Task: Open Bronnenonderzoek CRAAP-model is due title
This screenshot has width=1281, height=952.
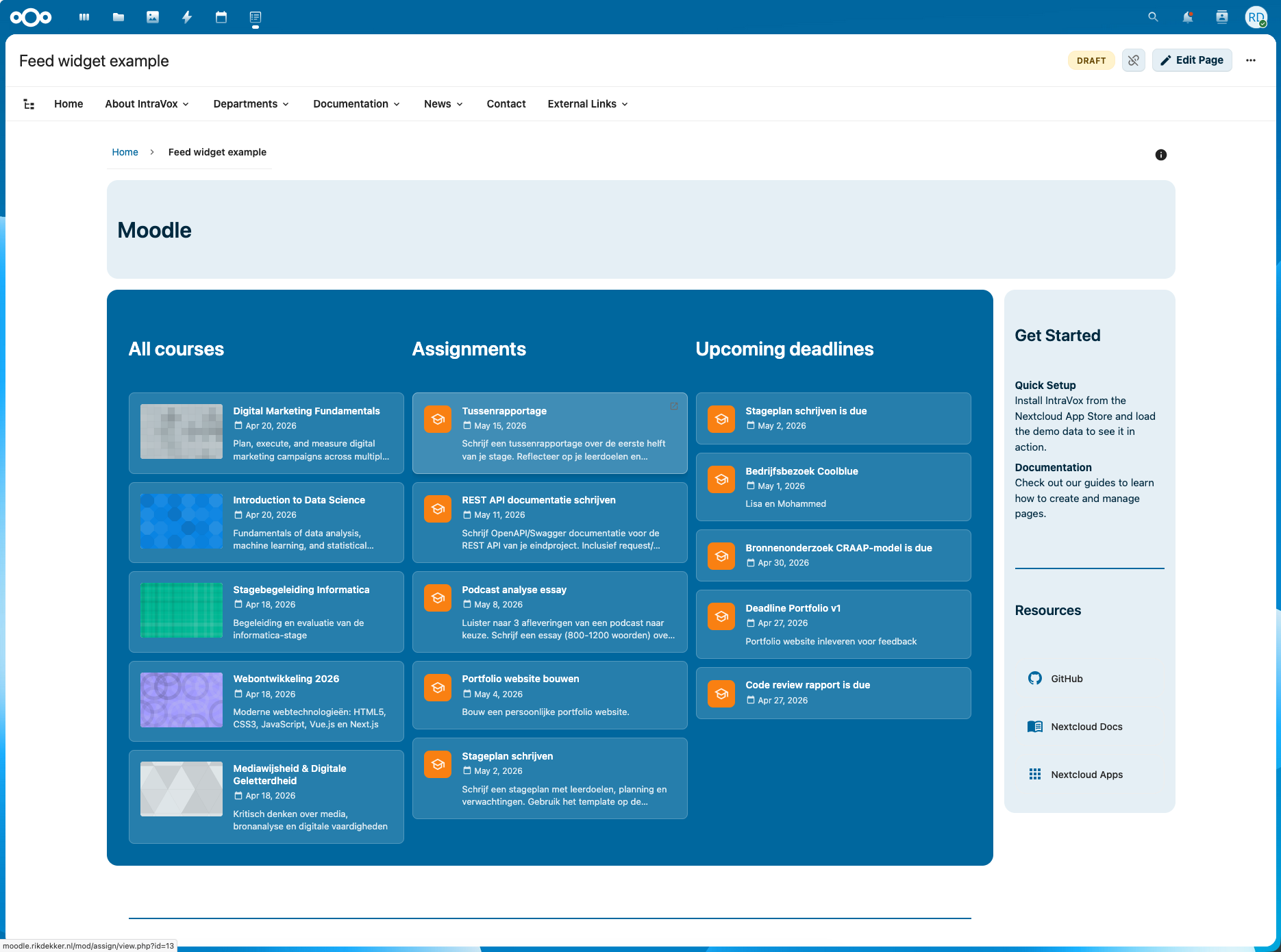Action: (x=838, y=548)
